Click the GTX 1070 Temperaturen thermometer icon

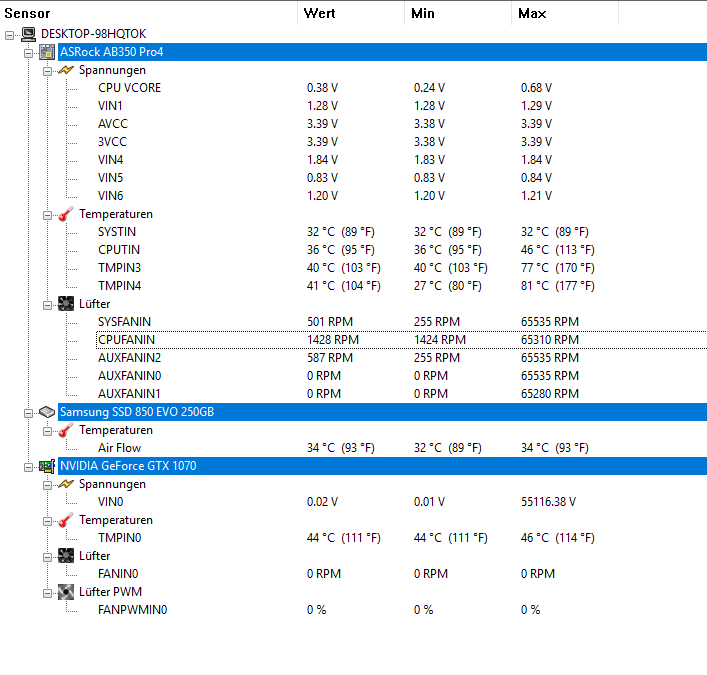point(66,520)
